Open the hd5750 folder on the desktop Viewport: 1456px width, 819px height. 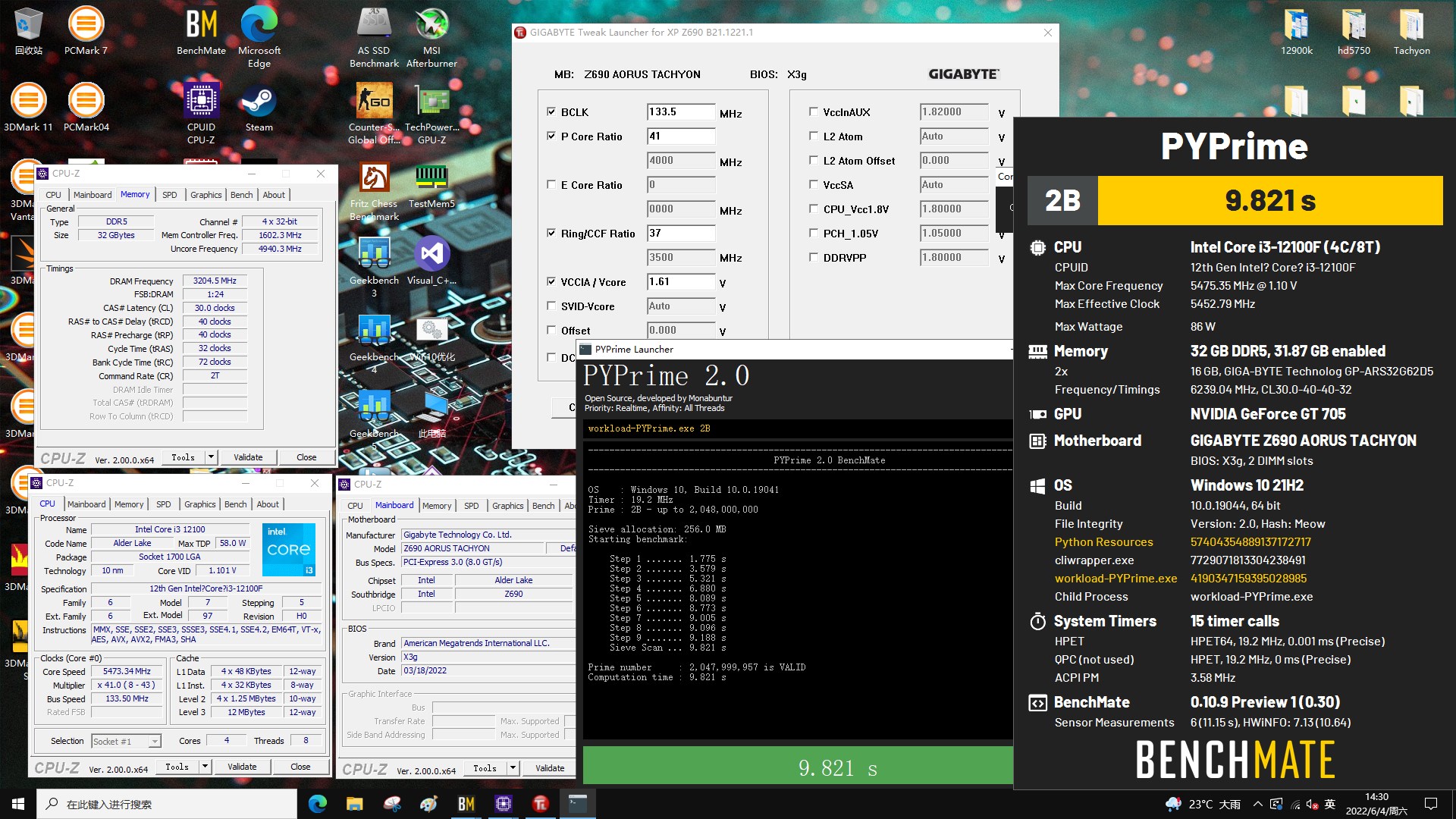click(x=1354, y=31)
